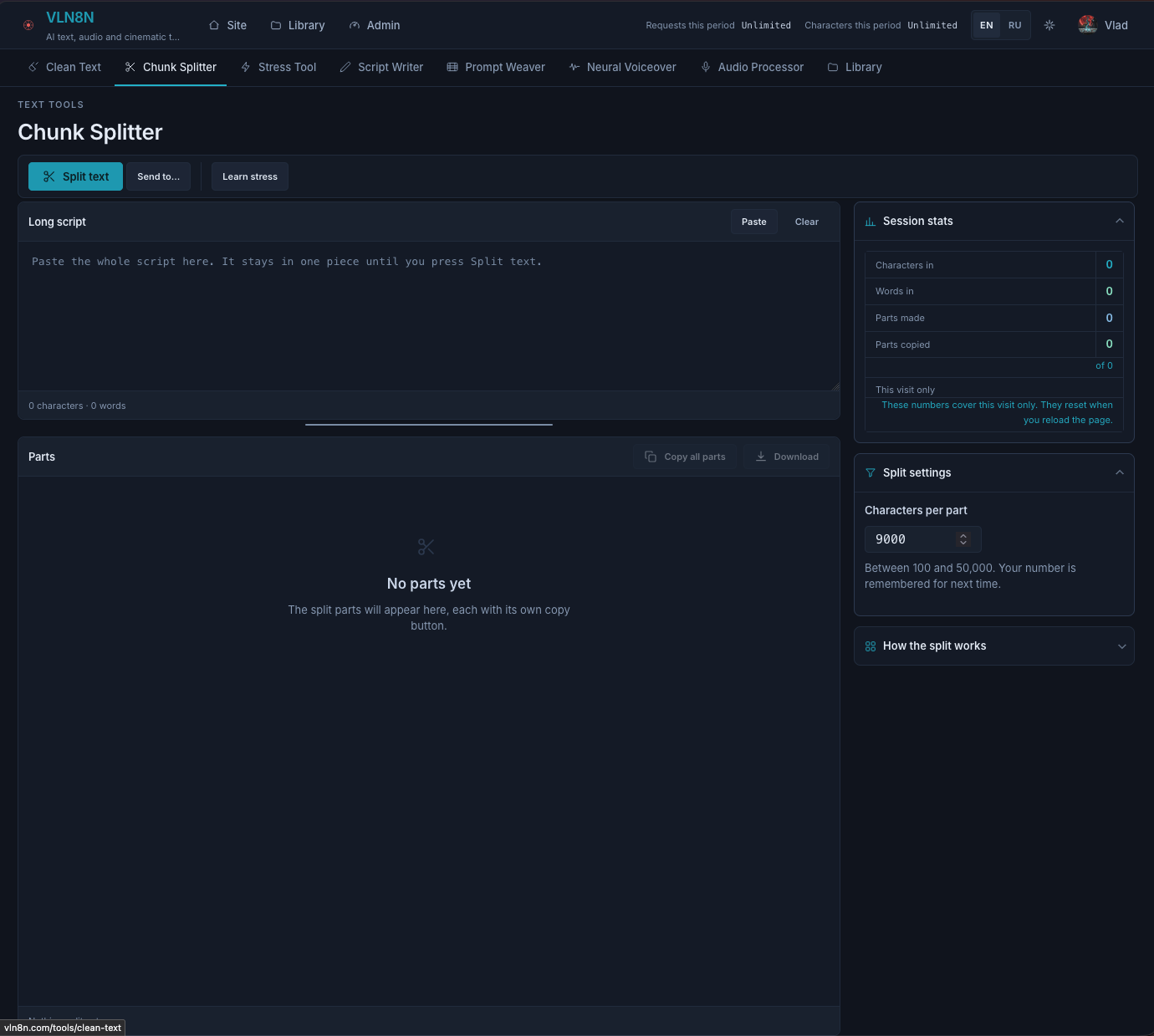Click the Learn stress button
The height and width of the screenshot is (1036, 1154).
[250, 176]
